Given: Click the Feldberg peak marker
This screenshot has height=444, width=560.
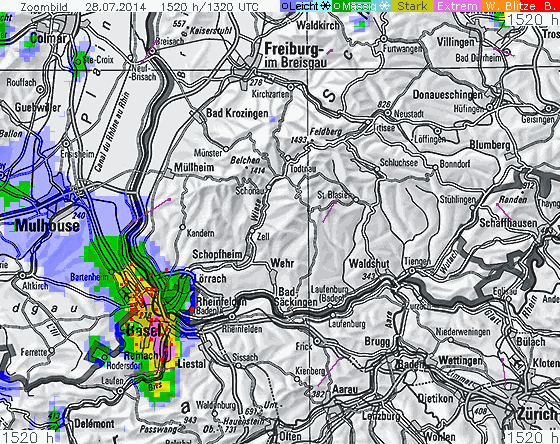Looking at the screenshot, I should pos(312,141).
